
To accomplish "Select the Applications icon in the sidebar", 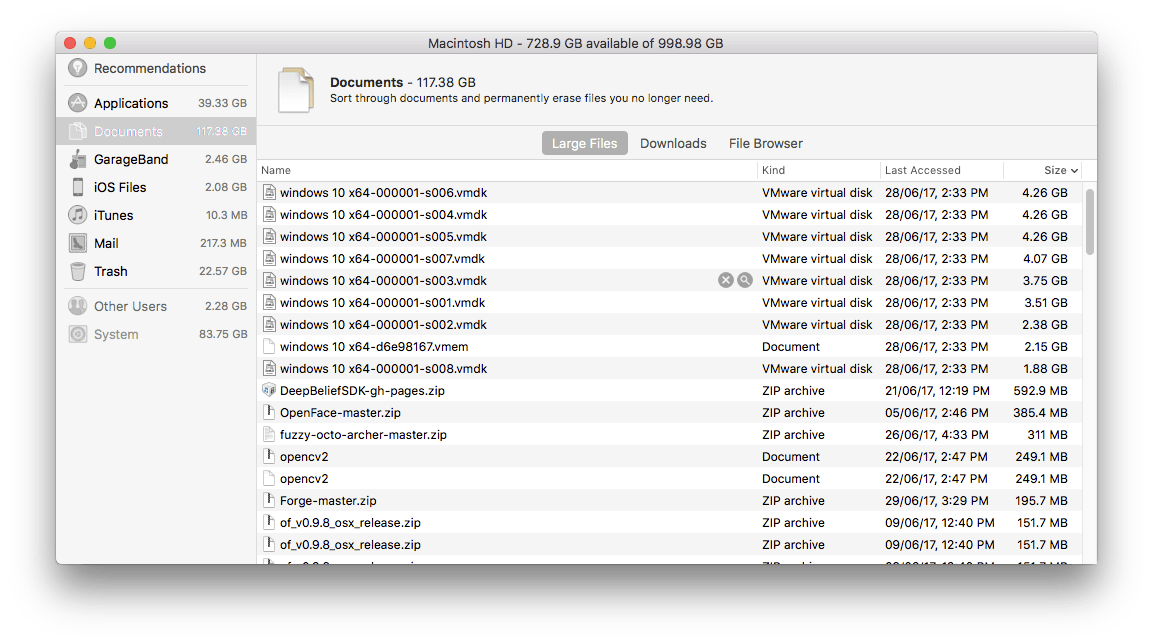I will pos(77,103).
